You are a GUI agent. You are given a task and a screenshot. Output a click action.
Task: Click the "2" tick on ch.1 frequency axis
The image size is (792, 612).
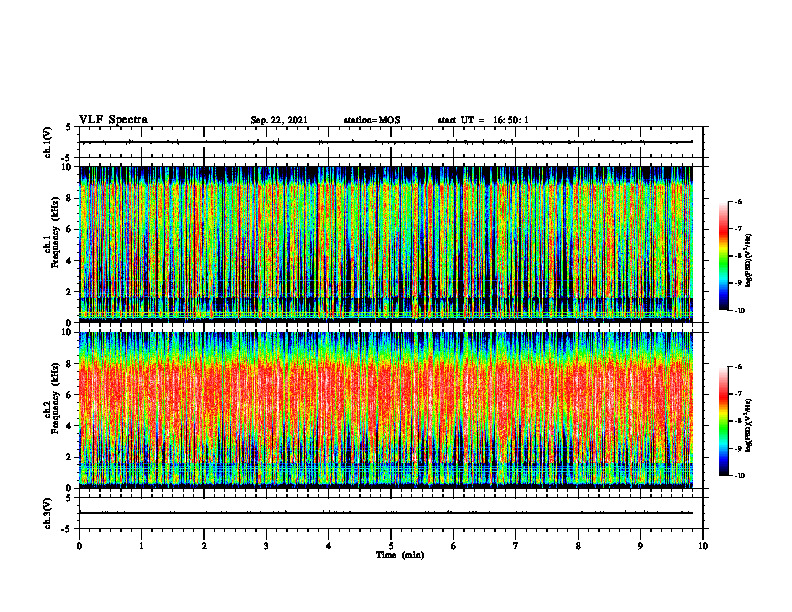tap(69, 292)
